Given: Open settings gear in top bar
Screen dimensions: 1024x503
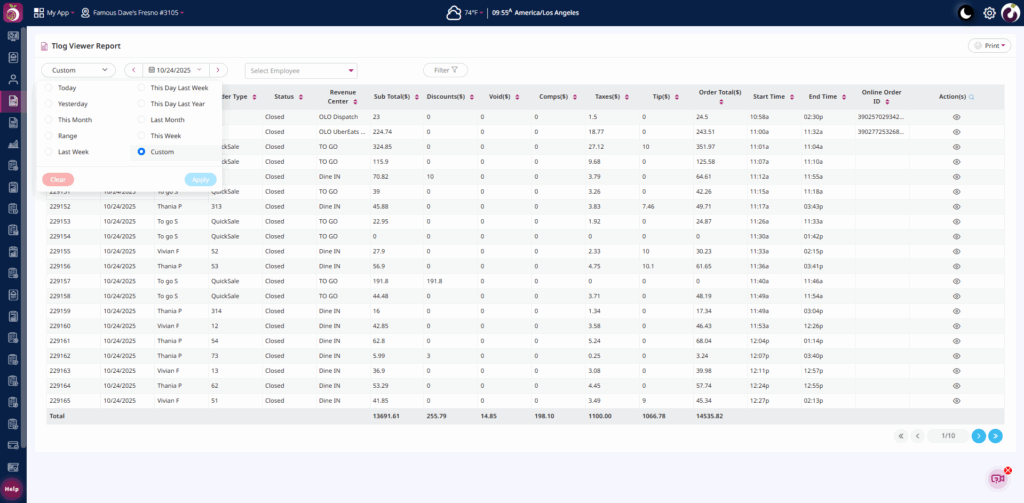Looking at the screenshot, I should 989,13.
